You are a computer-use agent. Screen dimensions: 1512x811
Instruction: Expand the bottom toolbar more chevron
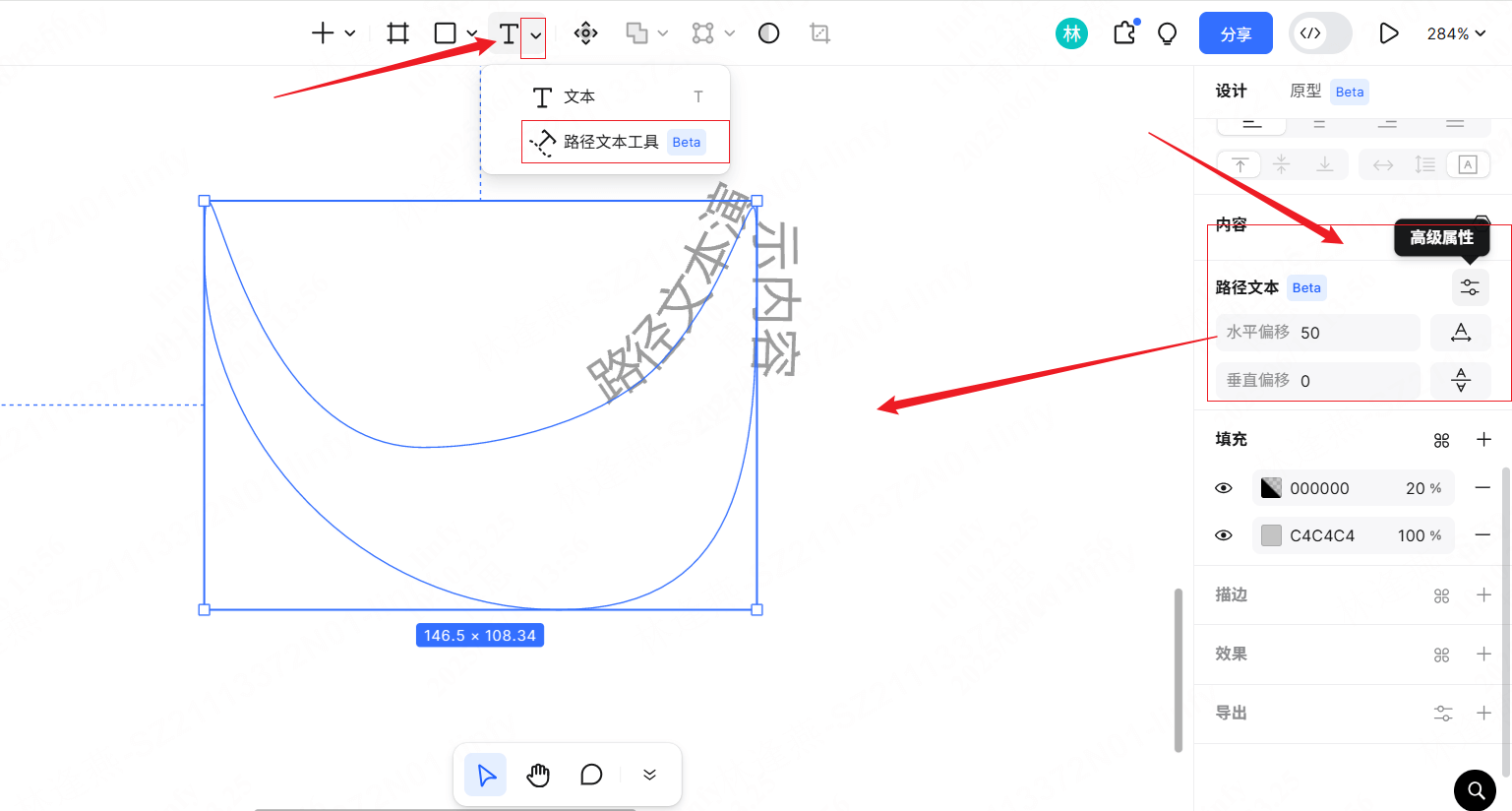coord(649,775)
